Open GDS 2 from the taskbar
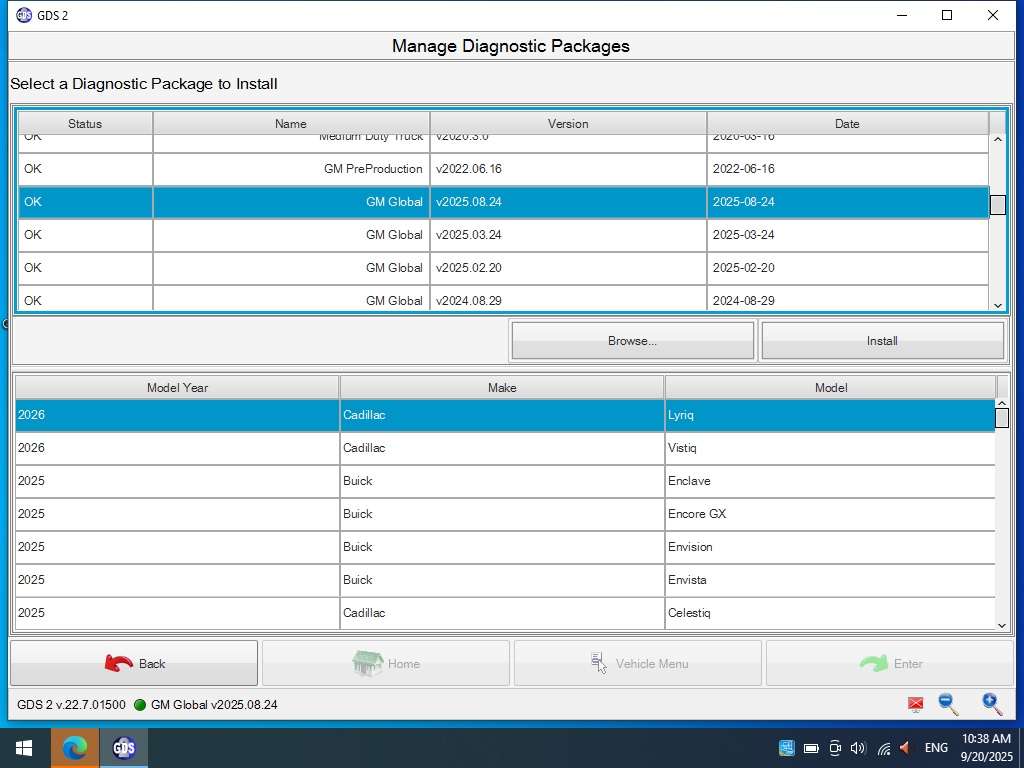Viewport: 1024px width, 768px height. (123, 748)
